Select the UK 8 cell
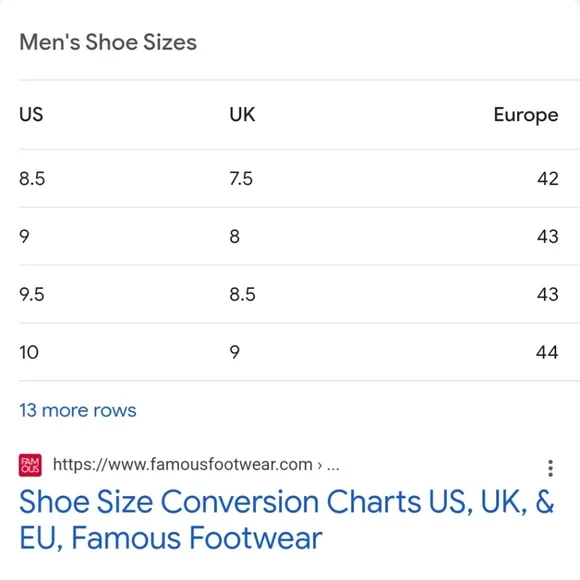The width and height of the screenshot is (580, 580). [x=235, y=236]
